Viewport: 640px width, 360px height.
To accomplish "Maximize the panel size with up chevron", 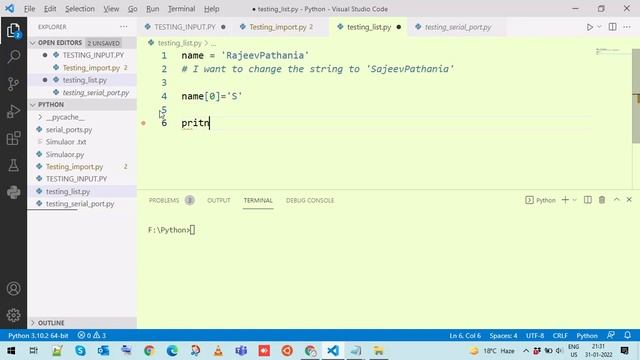I will pos(616,200).
